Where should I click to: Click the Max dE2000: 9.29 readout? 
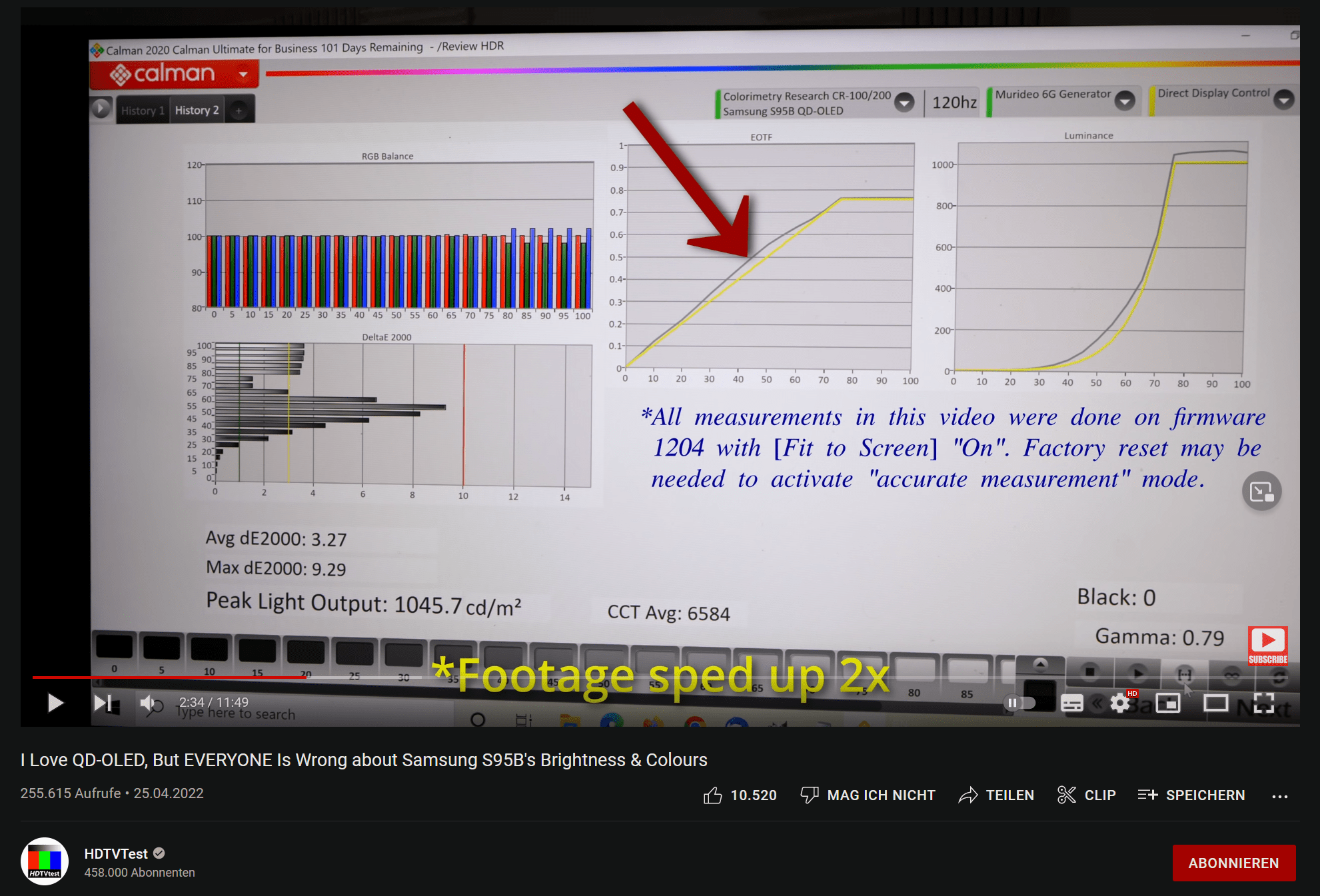276,568
